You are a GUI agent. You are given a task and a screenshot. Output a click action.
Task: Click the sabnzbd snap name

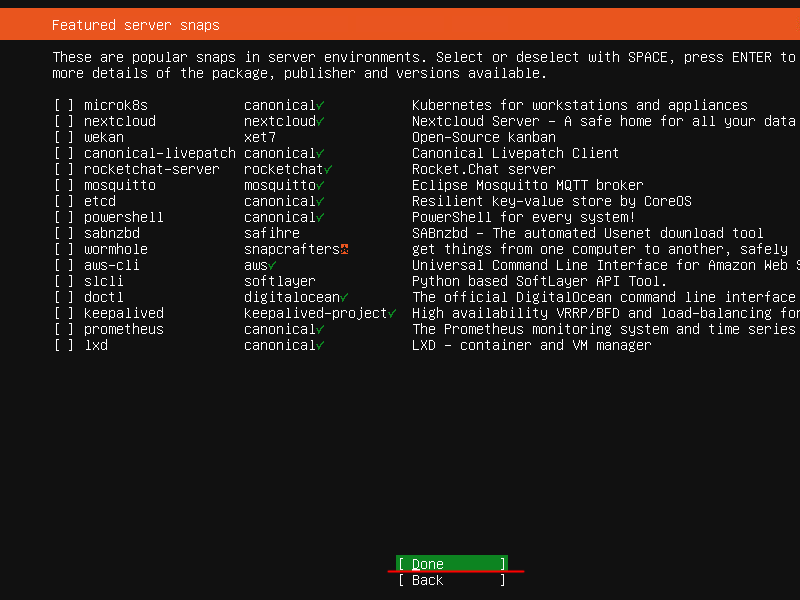[112, 233]
